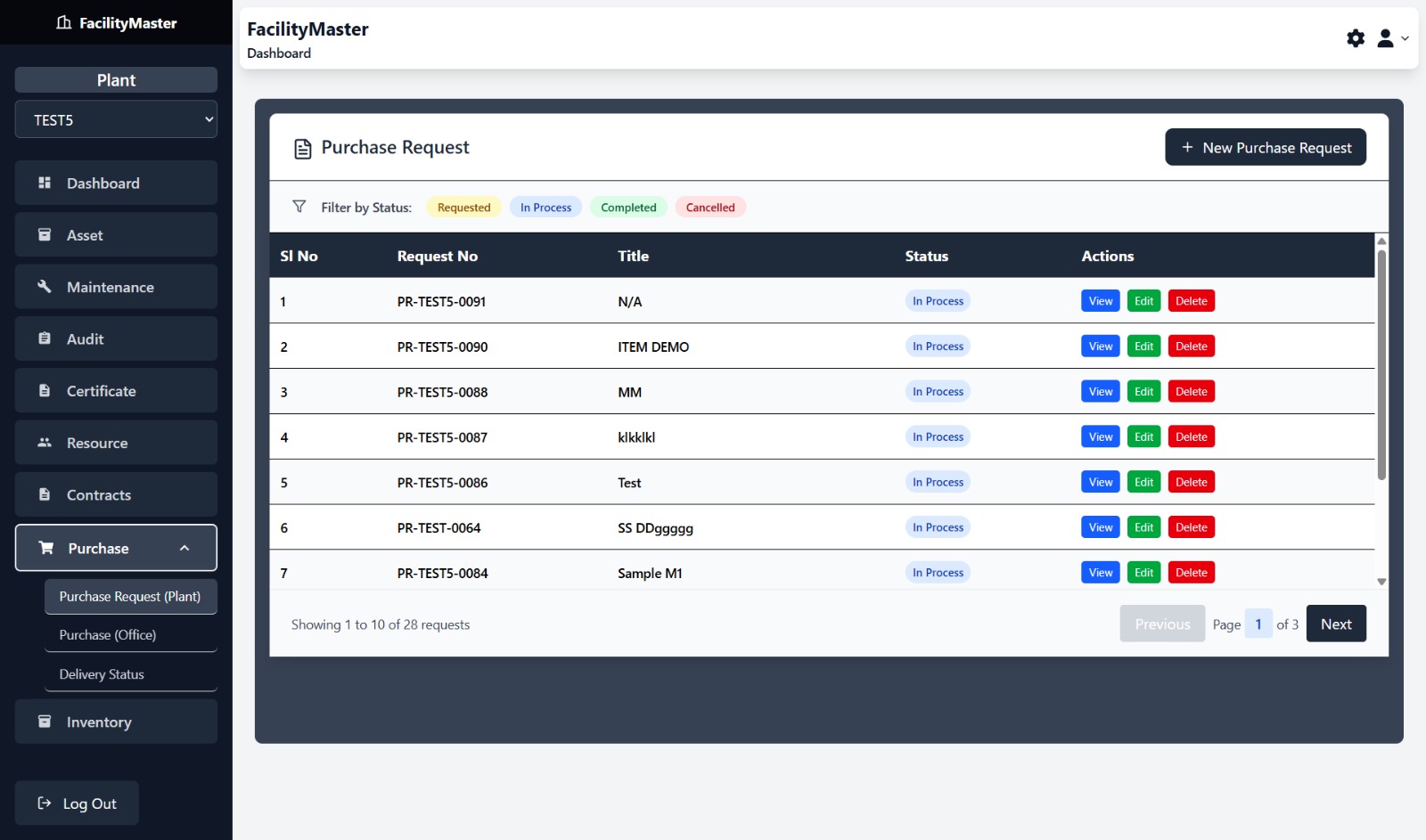Toggle the Completed status filter
The width and height of the screenshot is (1426, 840).
tap(628, 208)
